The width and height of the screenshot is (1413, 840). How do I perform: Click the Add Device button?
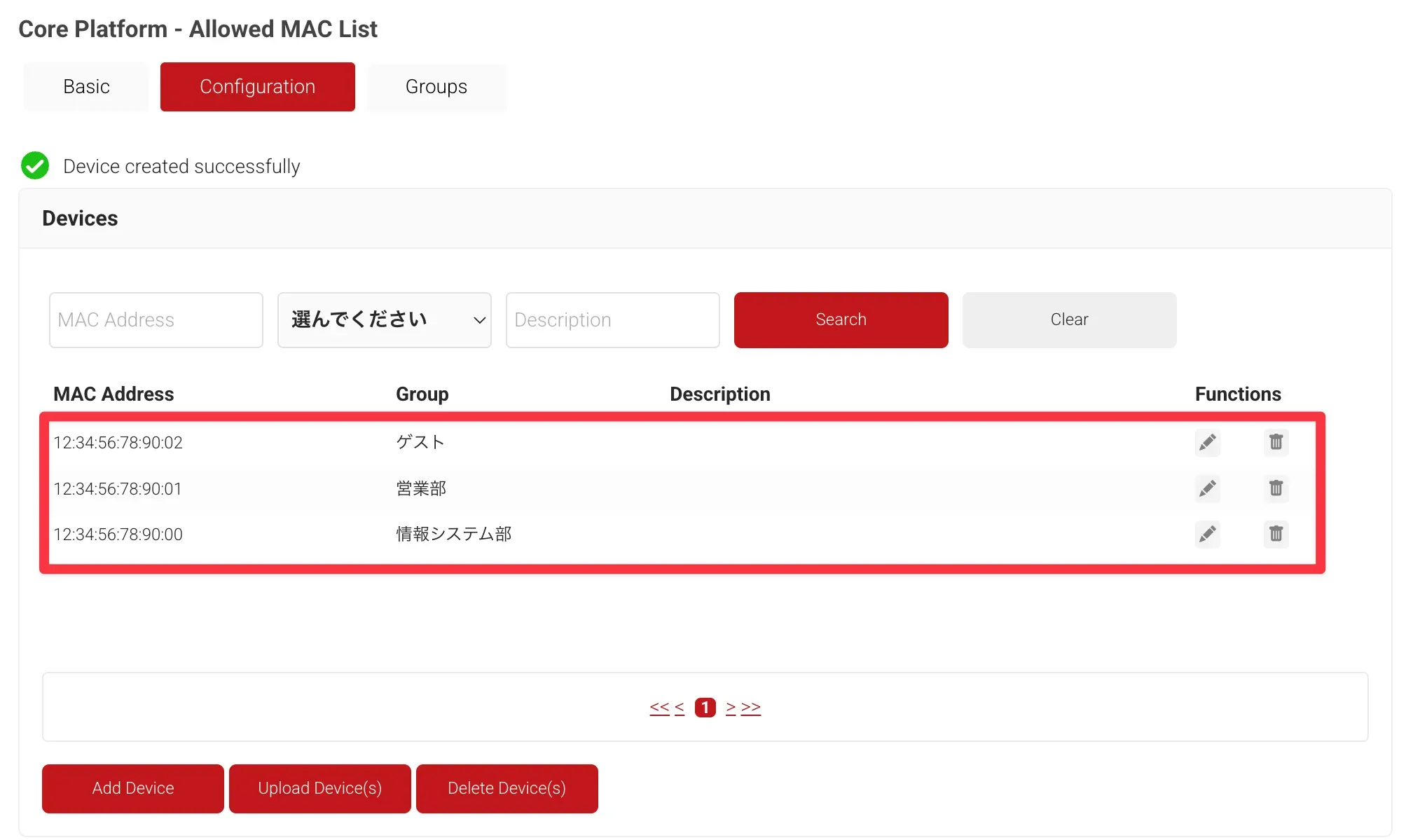click(x=133, y=788)
